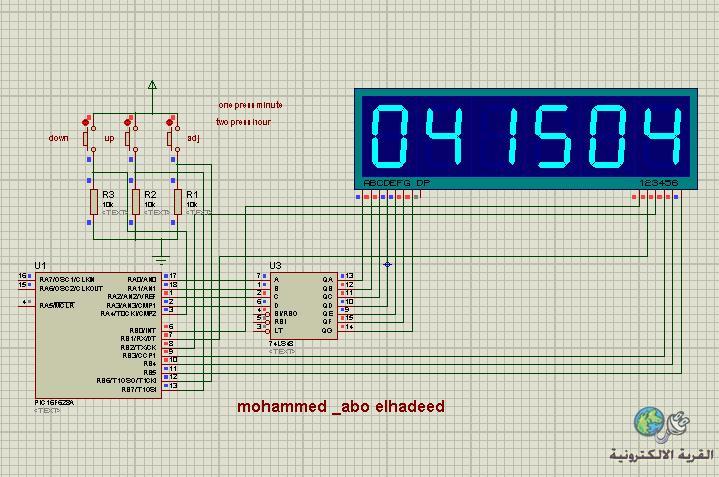This screenshot has height=477, width=719.
Task: Click pin label RA6/OSC2/CLKOUT on U1
Action: (x=71, y=288)
